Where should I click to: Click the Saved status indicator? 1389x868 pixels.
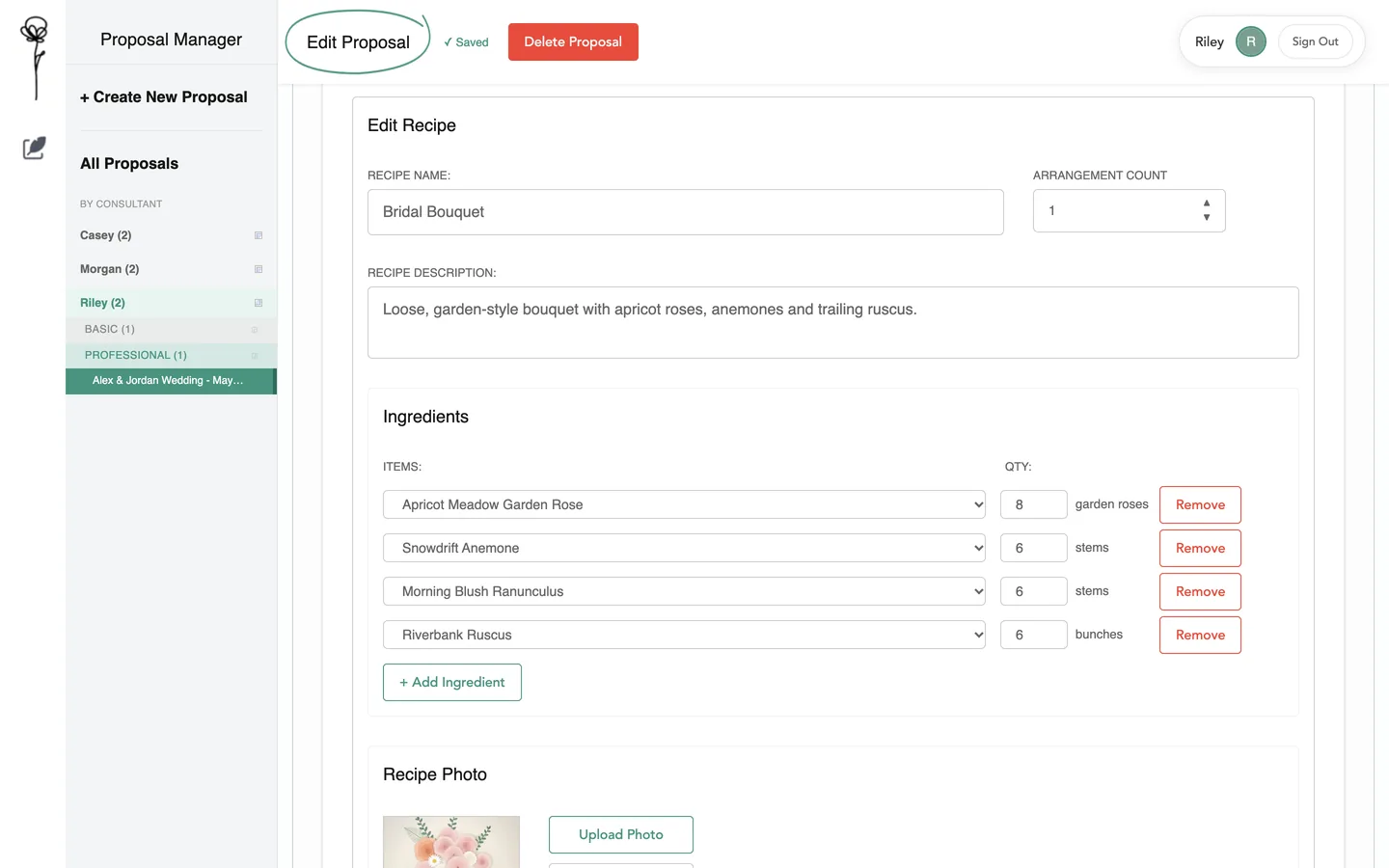[x=466, y=42]
